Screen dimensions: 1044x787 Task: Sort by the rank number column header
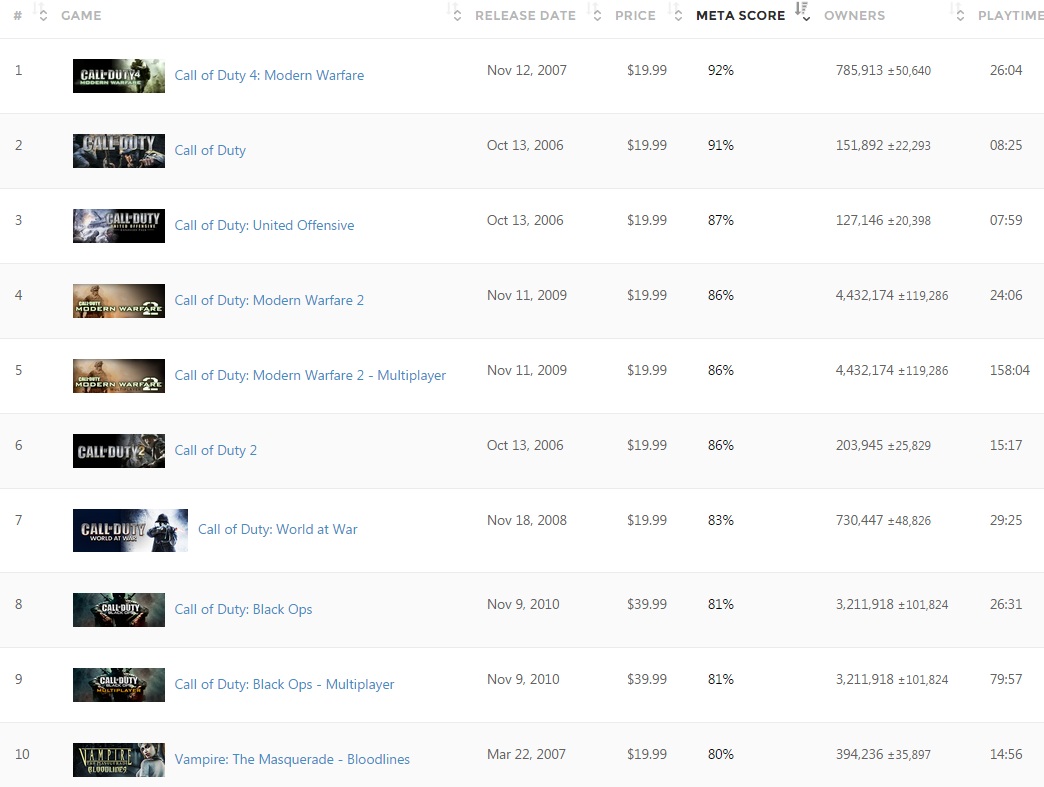pyautogui.click(x=18, y=16)
